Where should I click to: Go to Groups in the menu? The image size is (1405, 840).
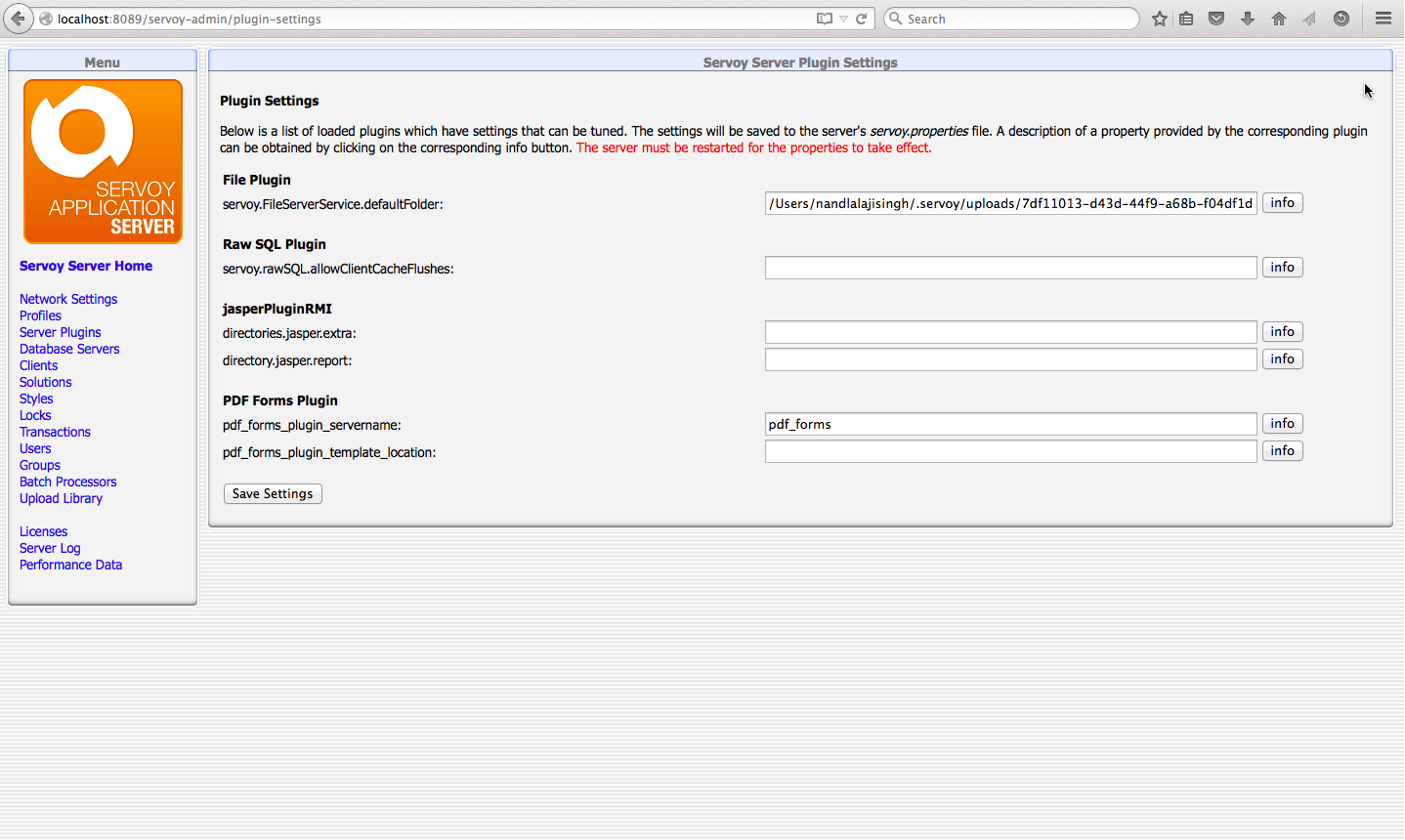tap(40, 465)
